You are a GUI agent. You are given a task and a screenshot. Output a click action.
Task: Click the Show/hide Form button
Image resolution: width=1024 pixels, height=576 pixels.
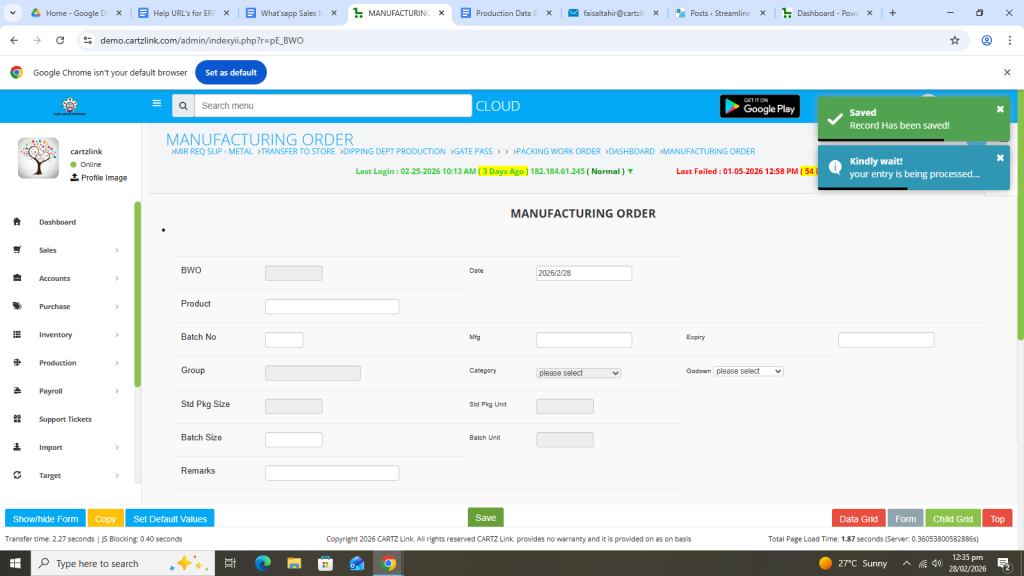click(x=45, y=519)
